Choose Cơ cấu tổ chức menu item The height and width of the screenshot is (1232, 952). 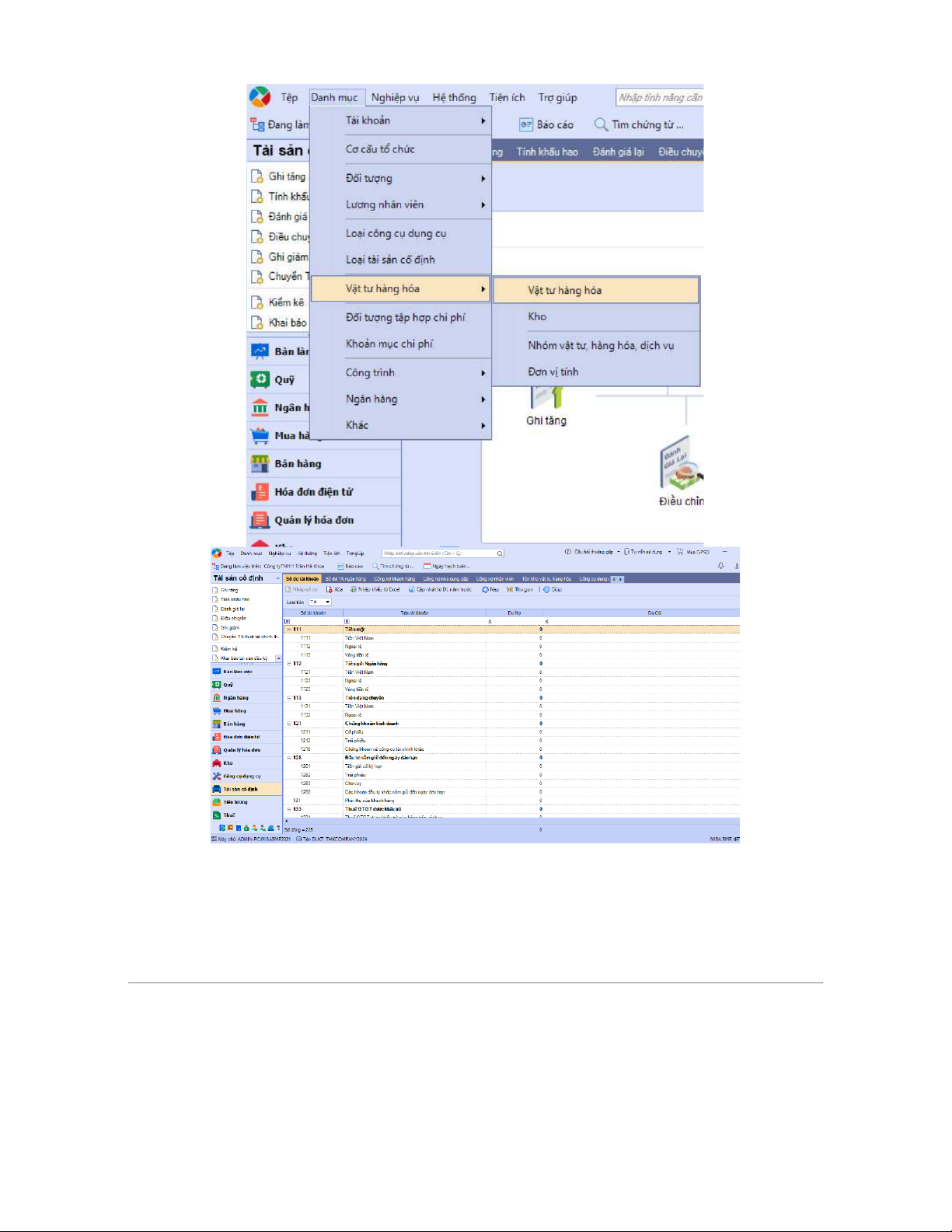[380, 149]
